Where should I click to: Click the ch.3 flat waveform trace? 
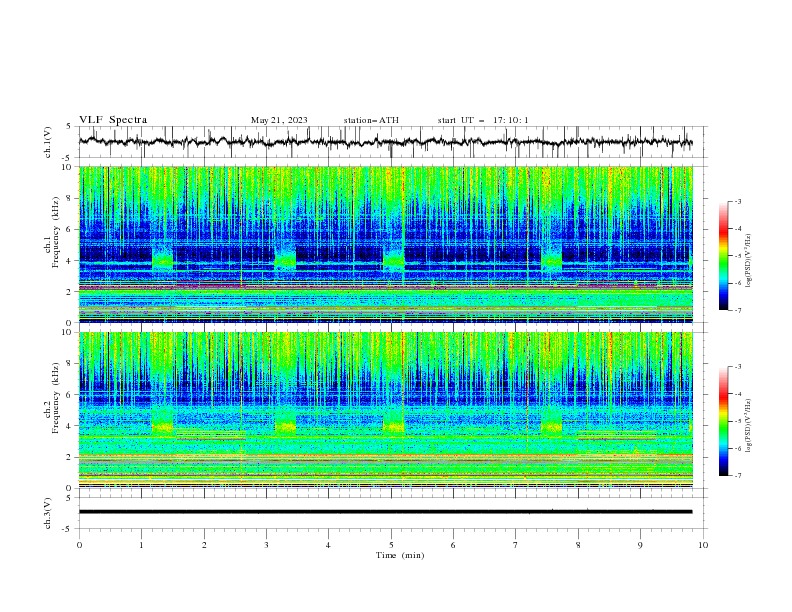(x=385, y=512)
